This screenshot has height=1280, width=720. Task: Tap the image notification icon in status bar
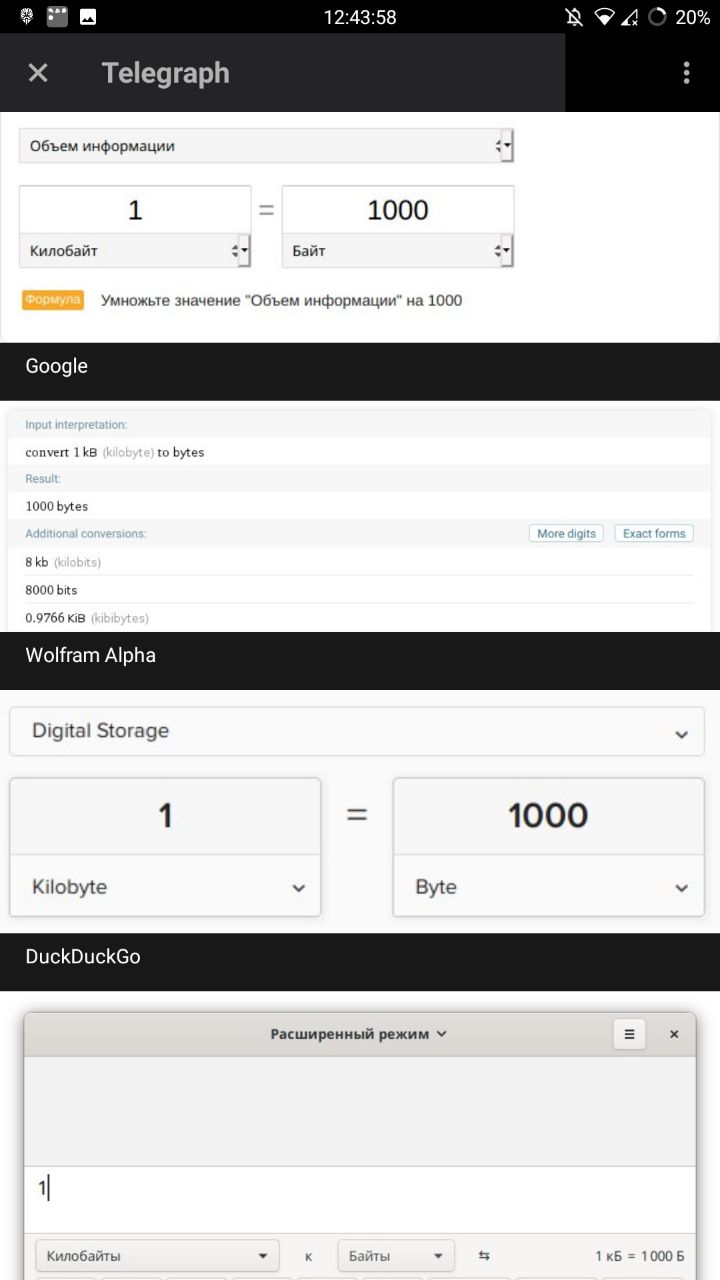(88, 17)
